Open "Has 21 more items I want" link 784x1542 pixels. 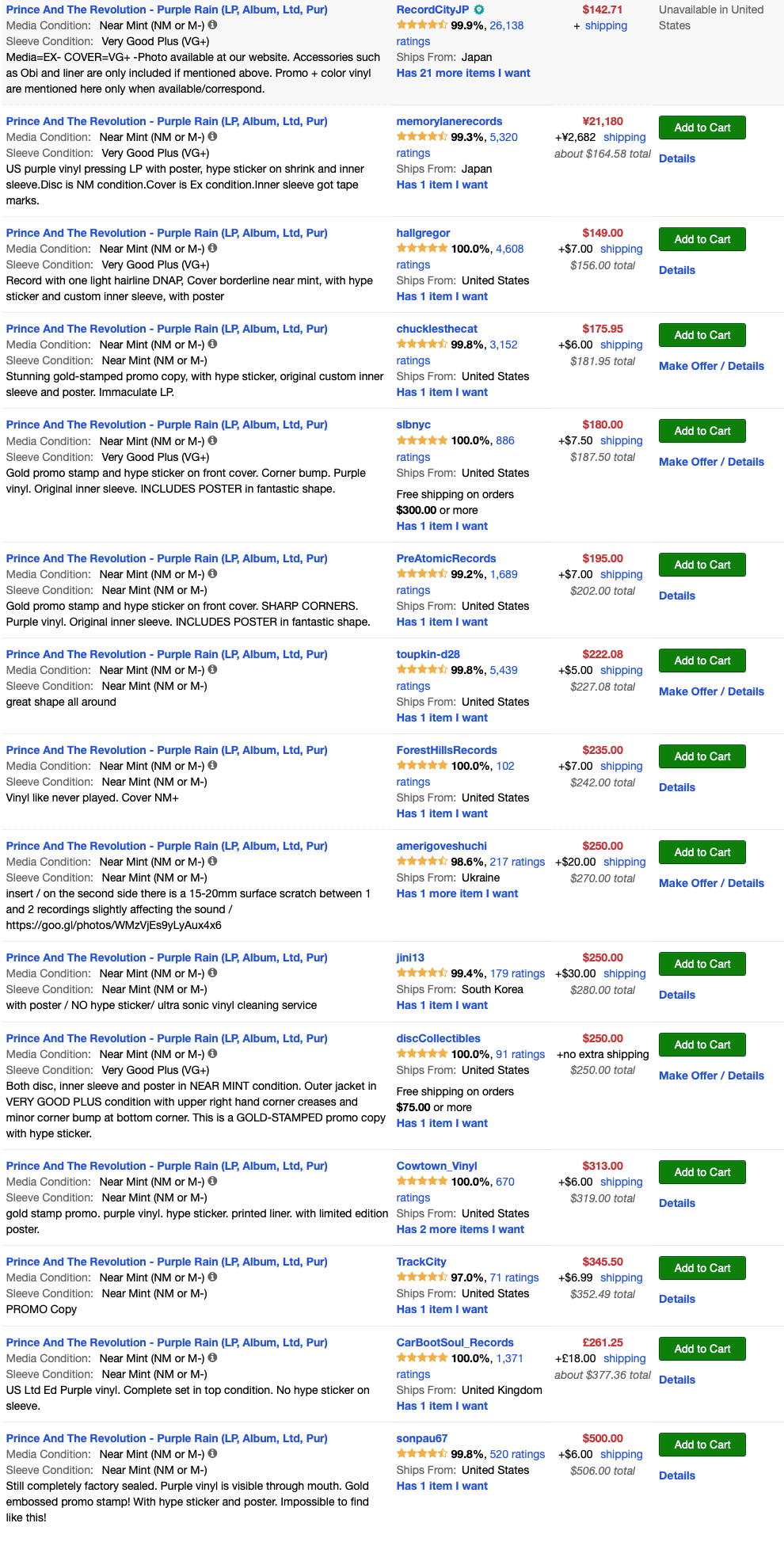463,73
